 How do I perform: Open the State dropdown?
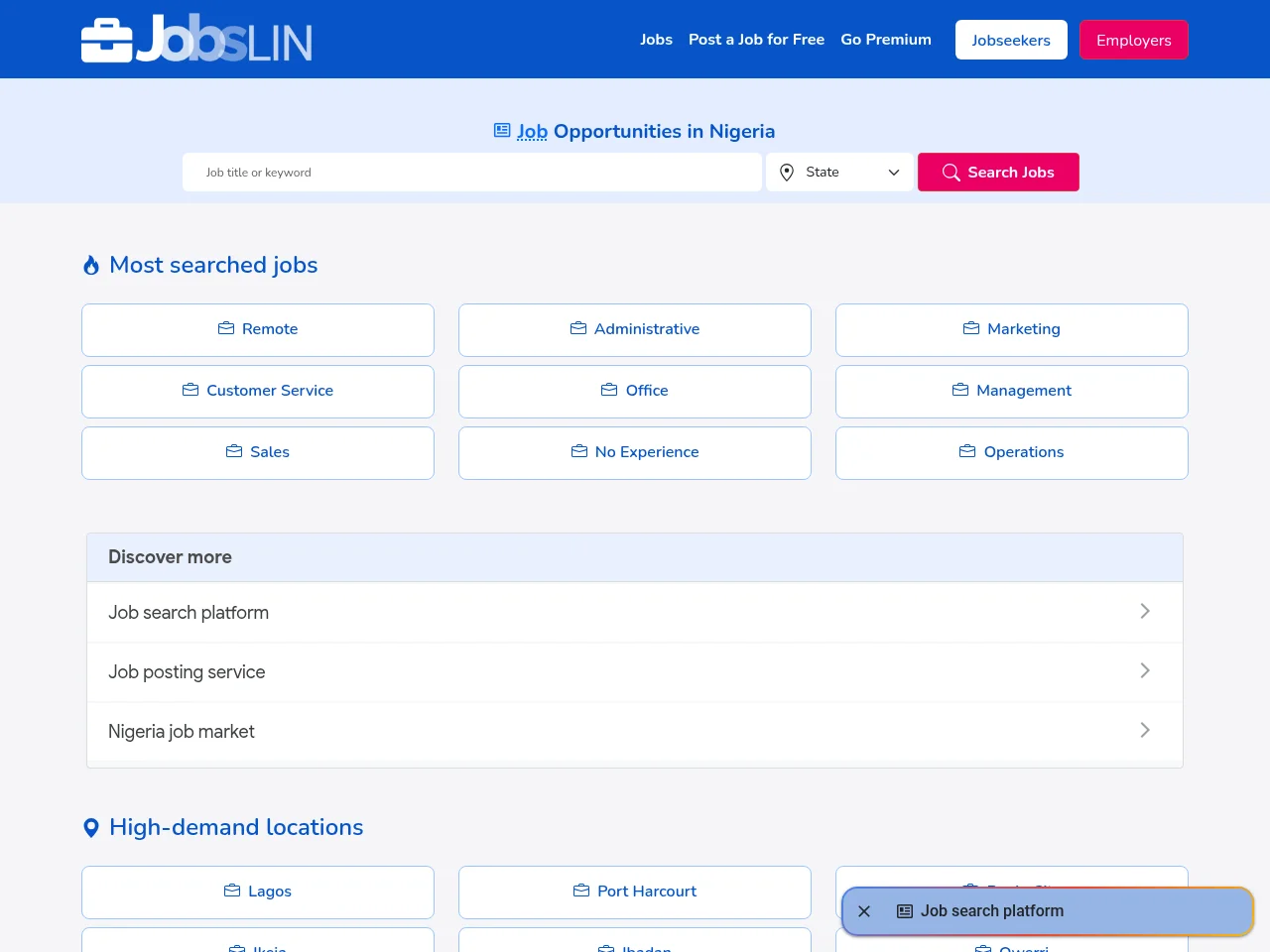tap(839, 173)
